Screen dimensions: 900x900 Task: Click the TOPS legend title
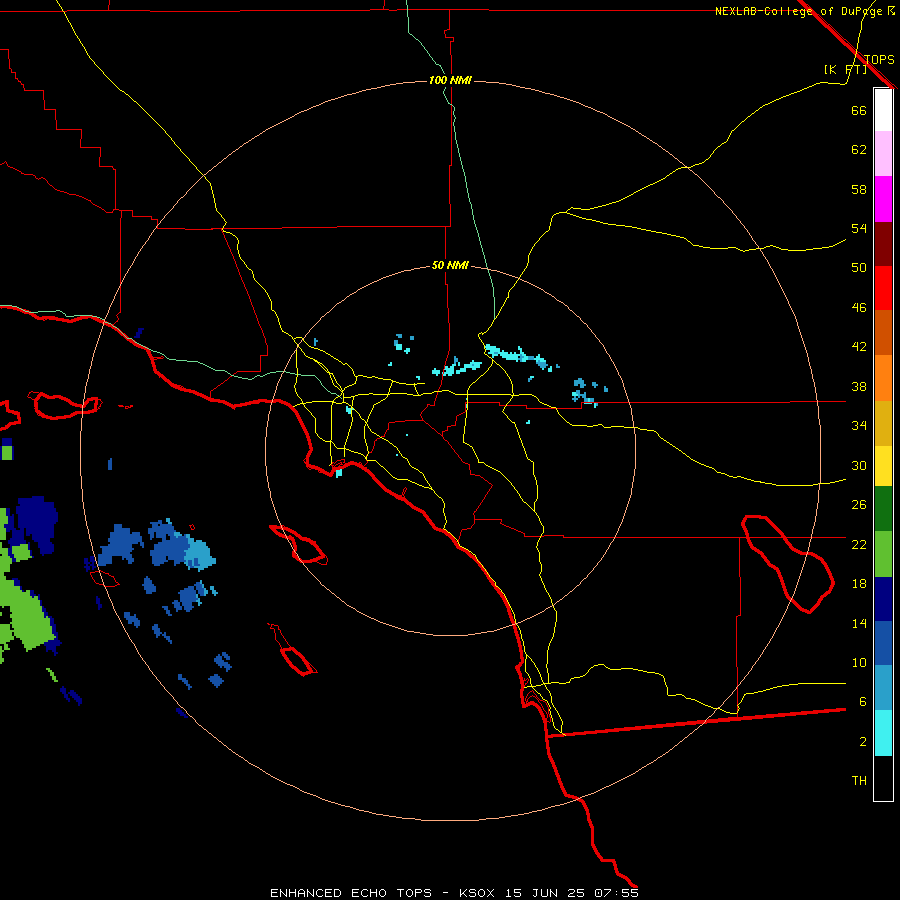pyautogui.click(x=879, y=60)
